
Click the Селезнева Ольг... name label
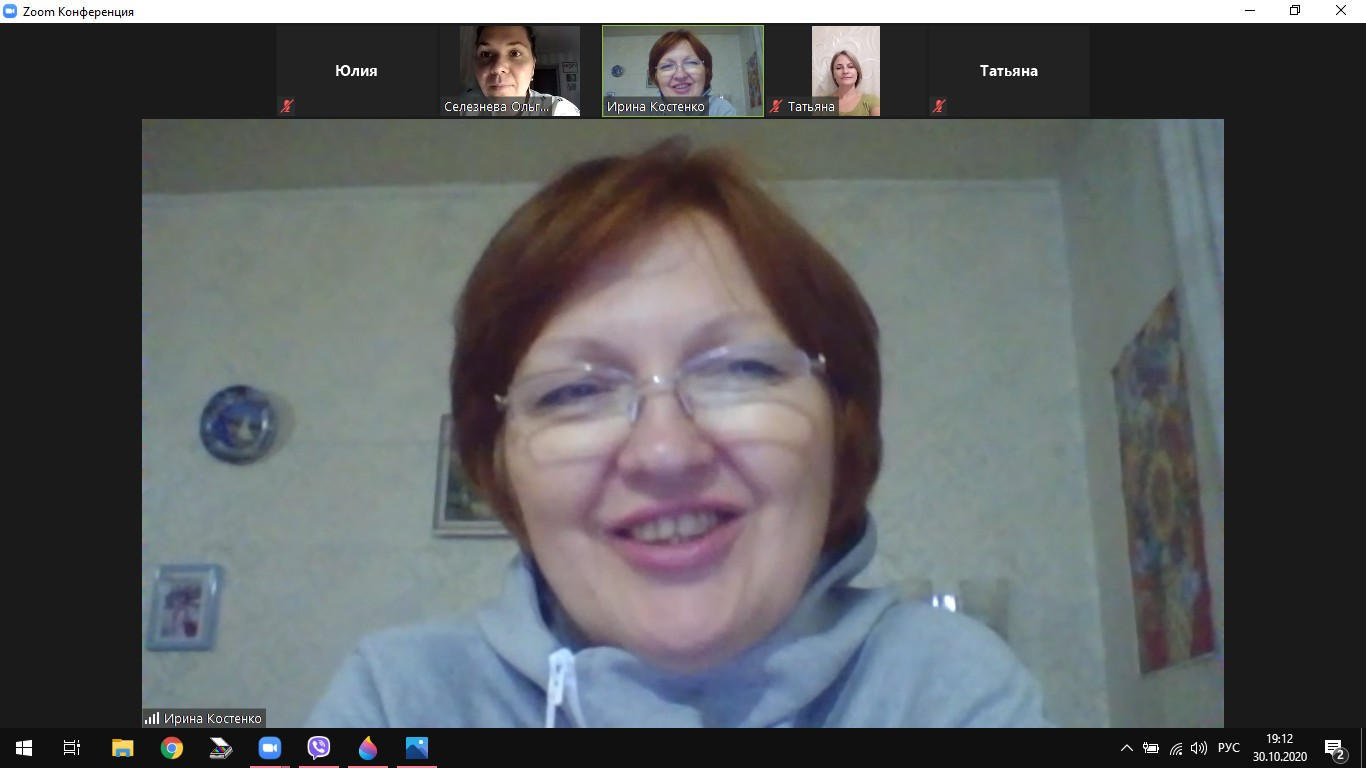tap(497, 106)
